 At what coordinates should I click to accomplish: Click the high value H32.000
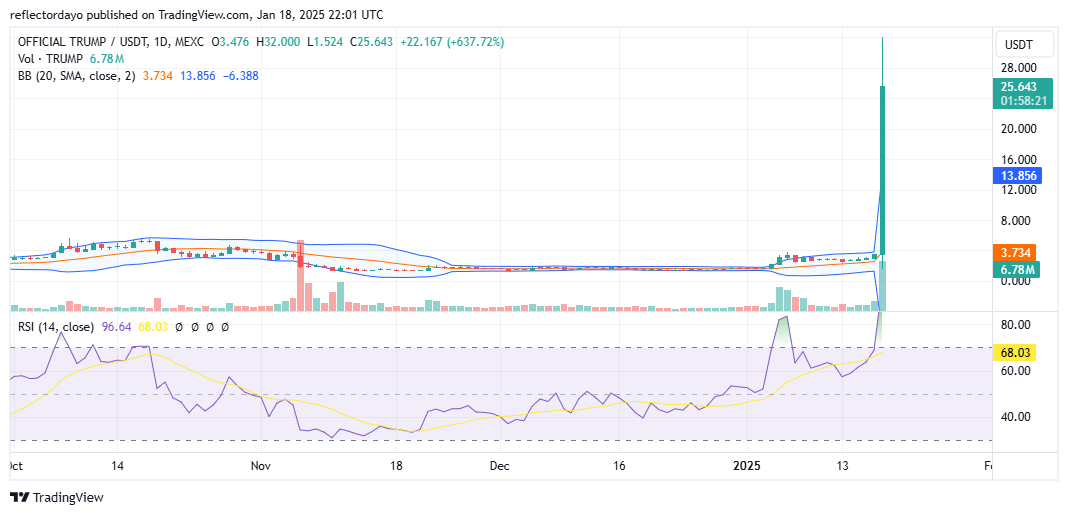pos(278,42)
